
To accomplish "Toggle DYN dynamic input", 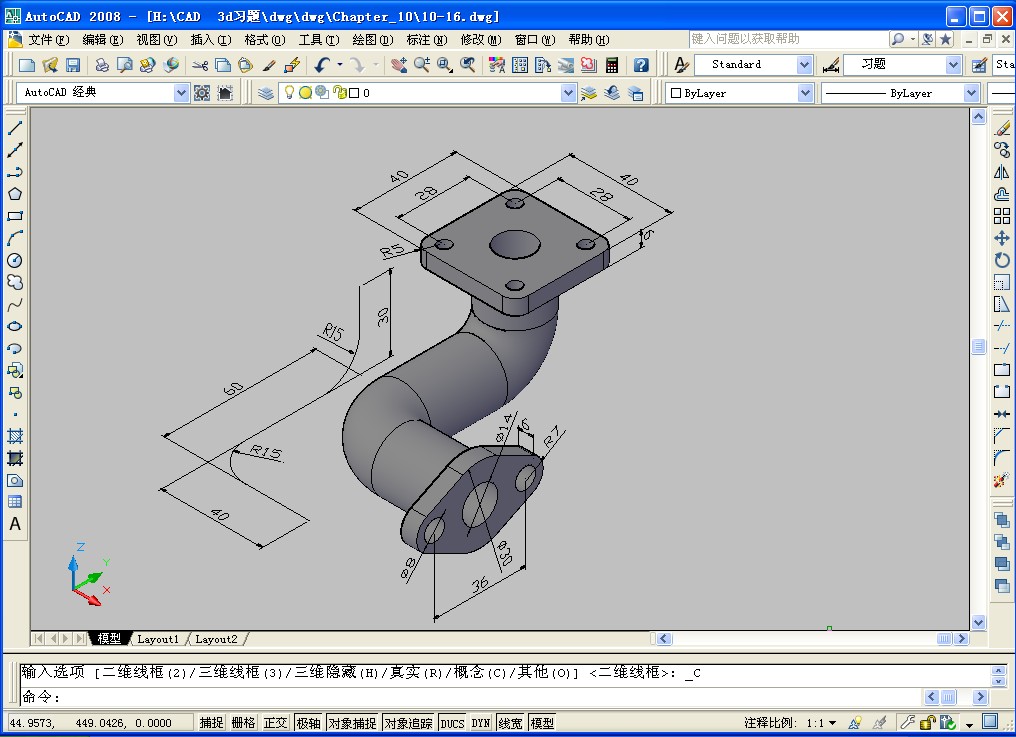I will 481,723.
